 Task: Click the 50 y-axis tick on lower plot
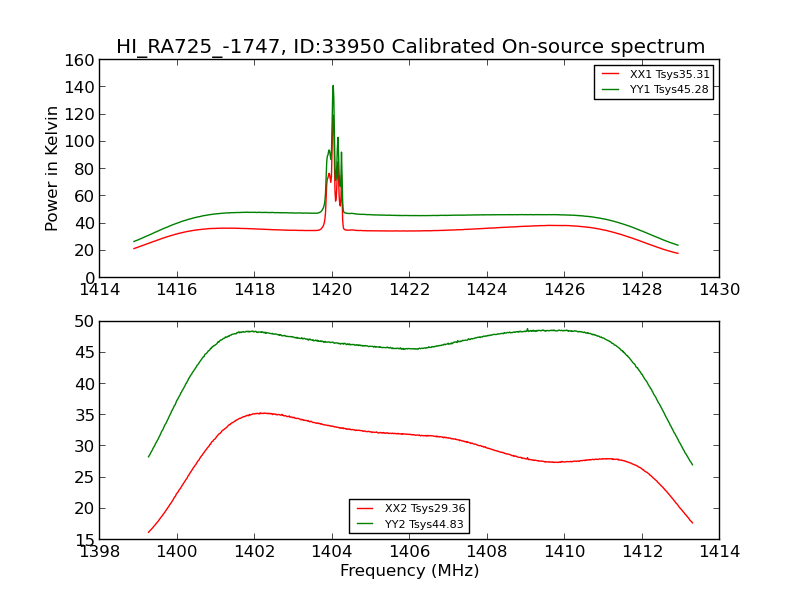(85, 321)
